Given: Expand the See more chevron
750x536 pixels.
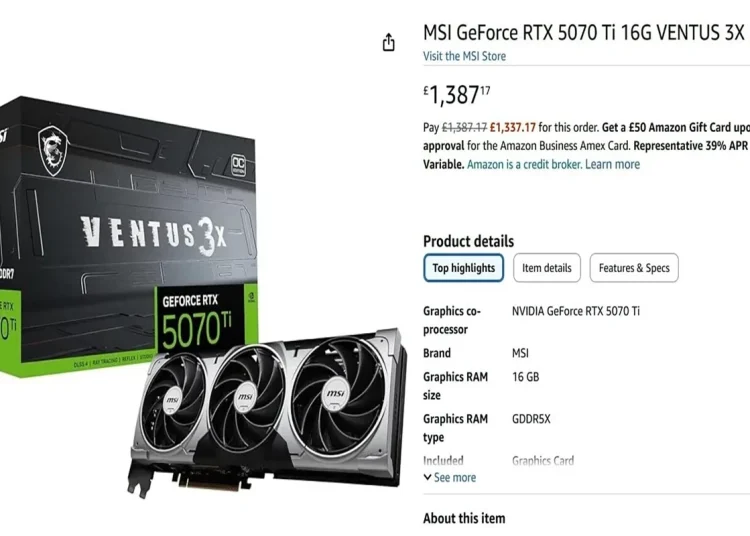Looking at the screenshot, I should point(428,477).
